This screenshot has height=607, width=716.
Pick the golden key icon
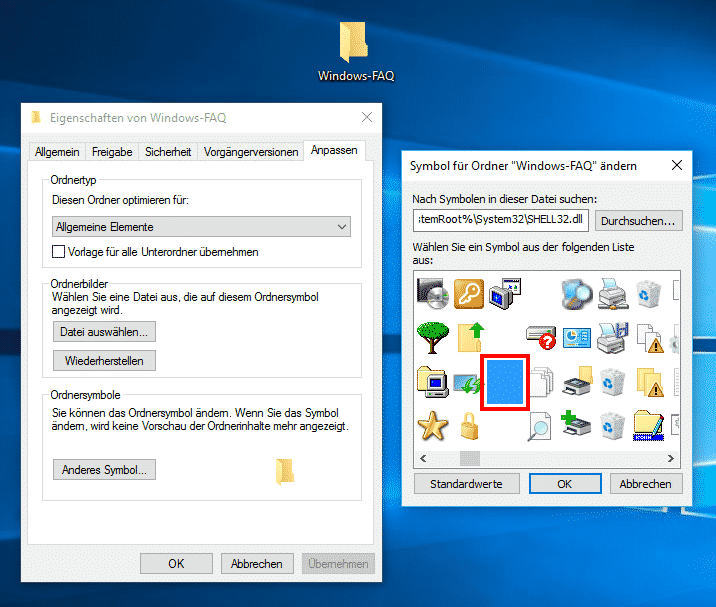[x=469, y=294]
